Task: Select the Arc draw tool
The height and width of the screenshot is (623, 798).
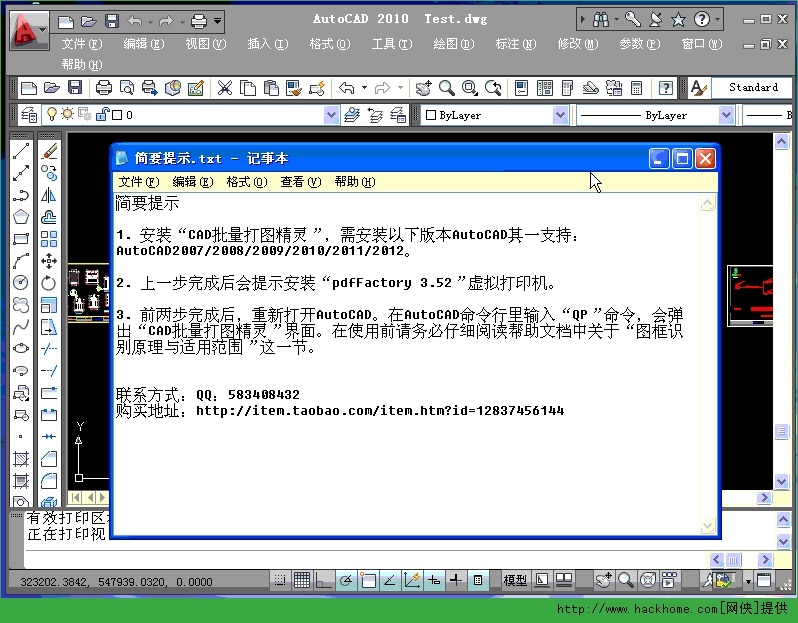Action: coord(21,261)
